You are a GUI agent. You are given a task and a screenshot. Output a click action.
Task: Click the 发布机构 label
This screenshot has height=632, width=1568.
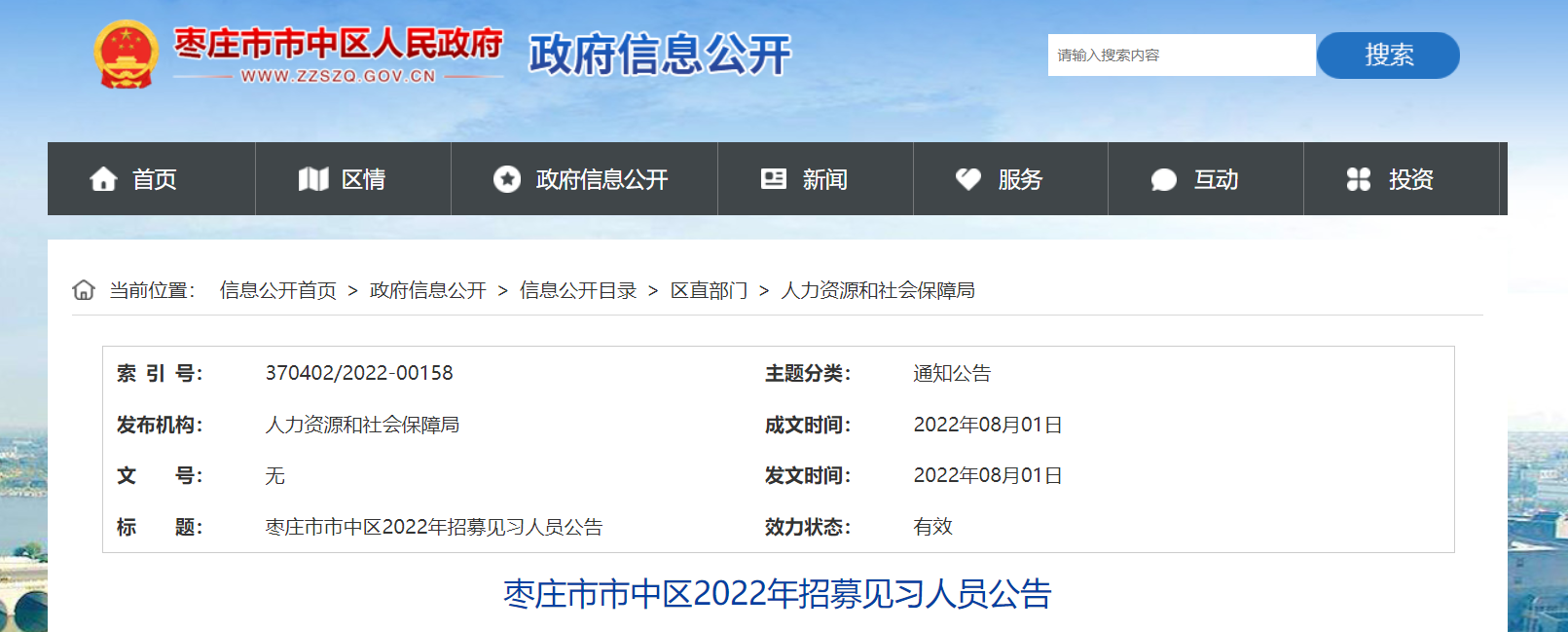(x=160, y=425)
